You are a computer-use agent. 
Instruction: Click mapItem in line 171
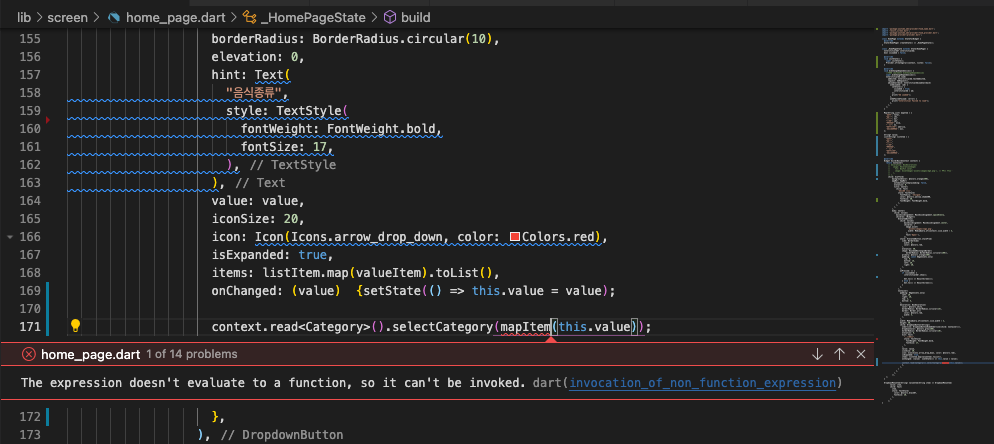(524, 327)
